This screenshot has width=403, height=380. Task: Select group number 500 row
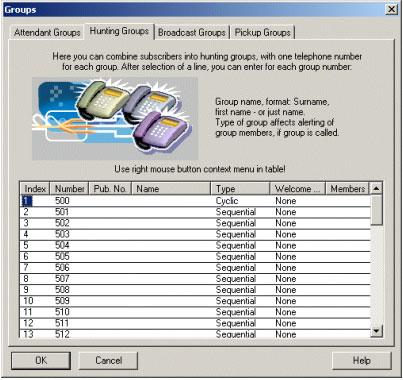[x=196, y=201]
